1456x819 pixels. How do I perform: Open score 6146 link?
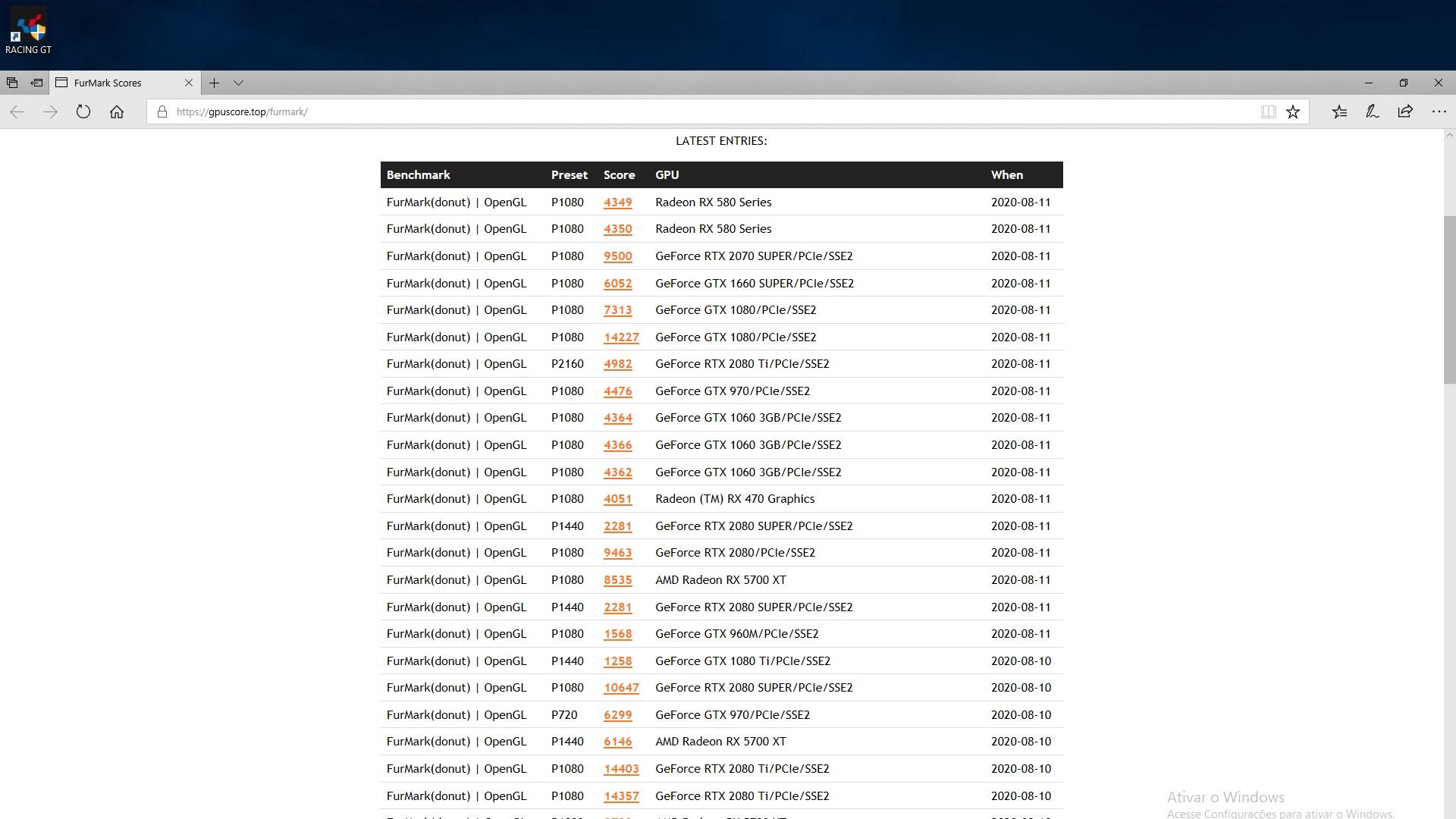coord(617,742)
